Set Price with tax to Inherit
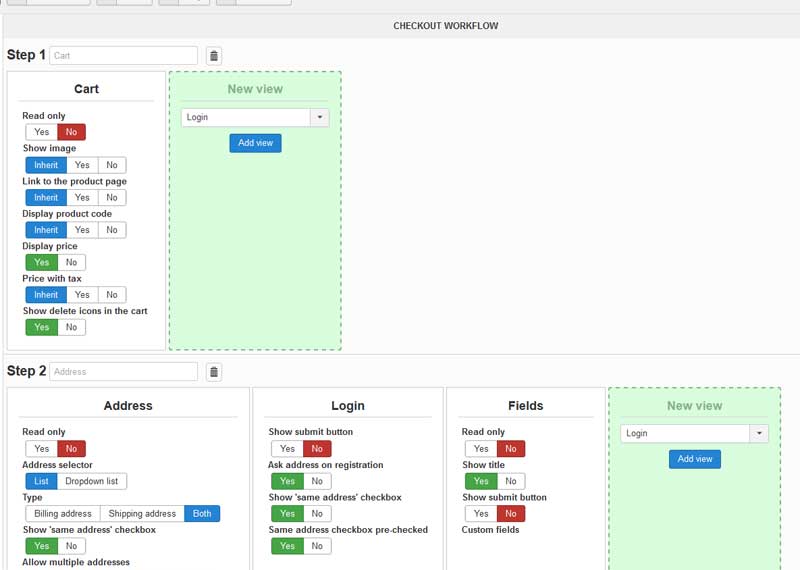This screenshot has height=570, width=800. point(46,294)
